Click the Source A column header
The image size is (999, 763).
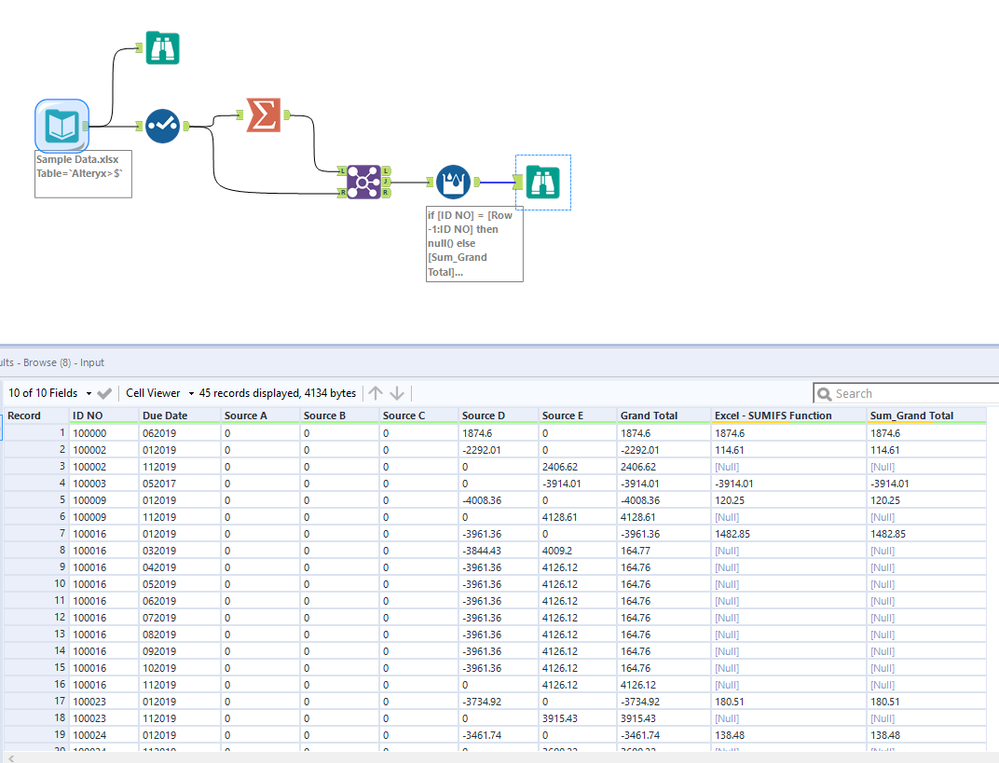coord(260,415)
